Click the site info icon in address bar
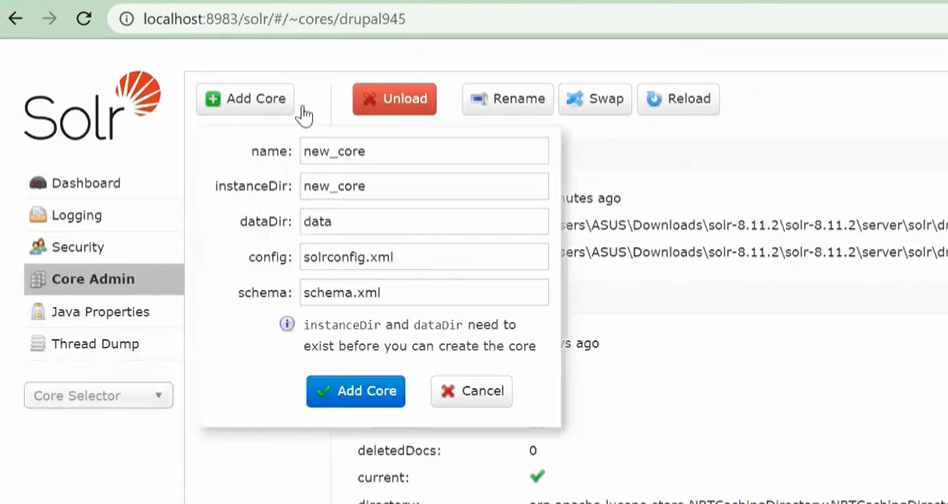The image size is (948, 504). pyautogui.click(x=126, y=19)
